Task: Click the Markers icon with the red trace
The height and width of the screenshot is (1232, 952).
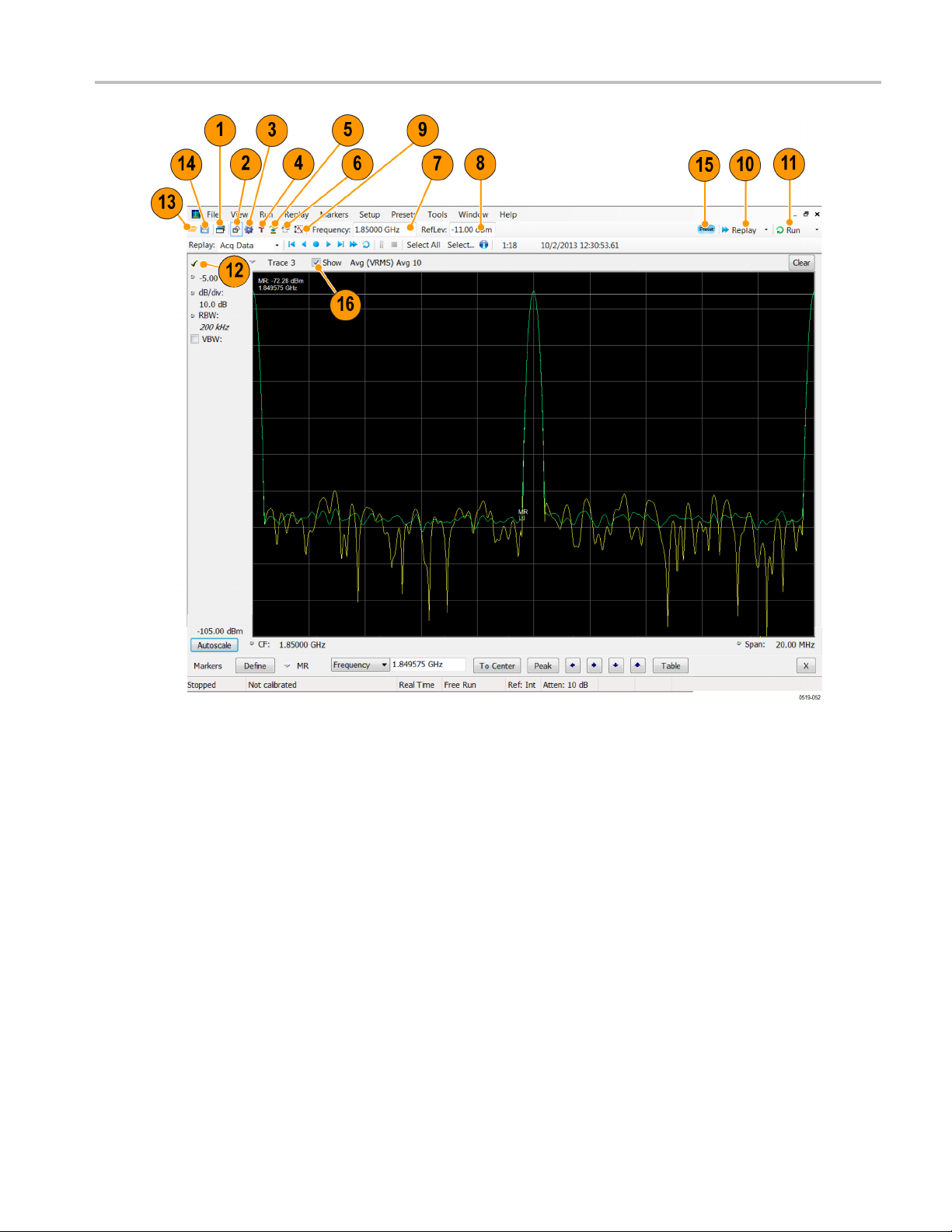Action: (300, 229)
